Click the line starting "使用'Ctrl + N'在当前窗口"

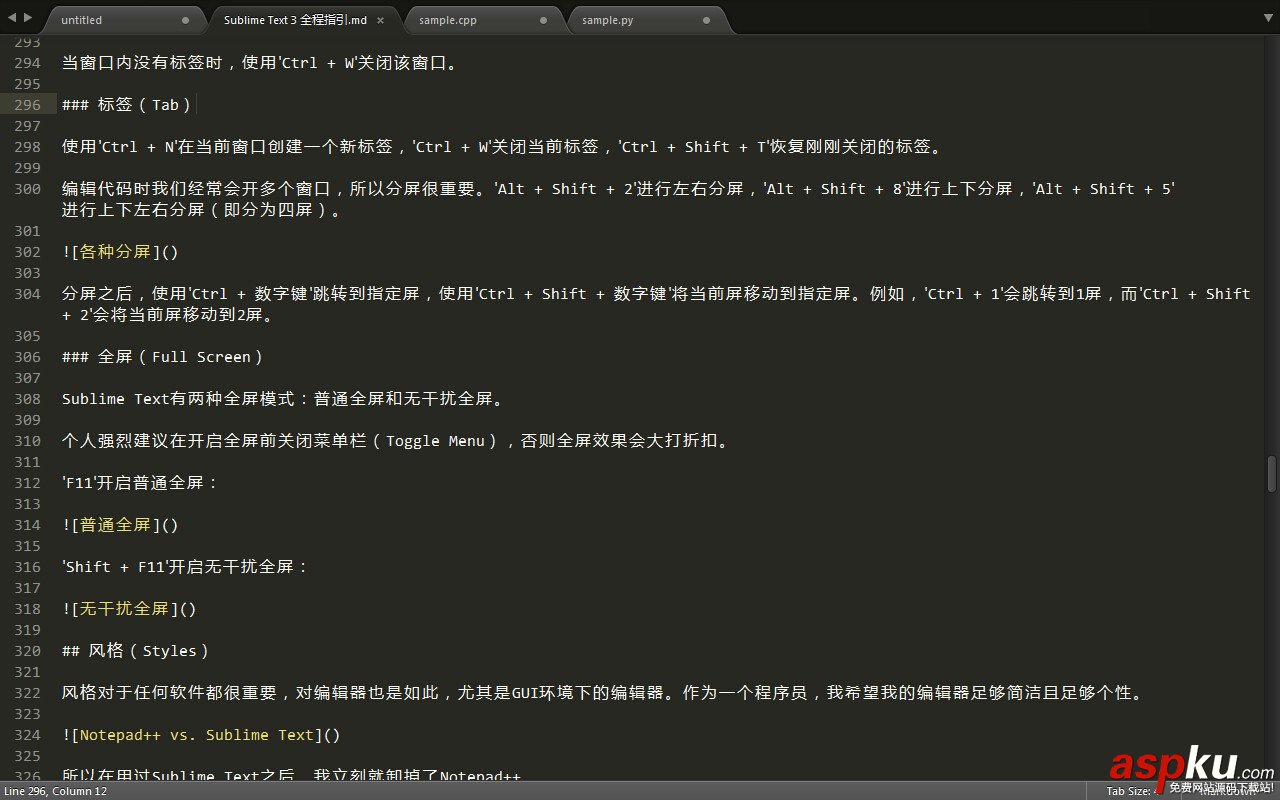[x=502, y=147]
